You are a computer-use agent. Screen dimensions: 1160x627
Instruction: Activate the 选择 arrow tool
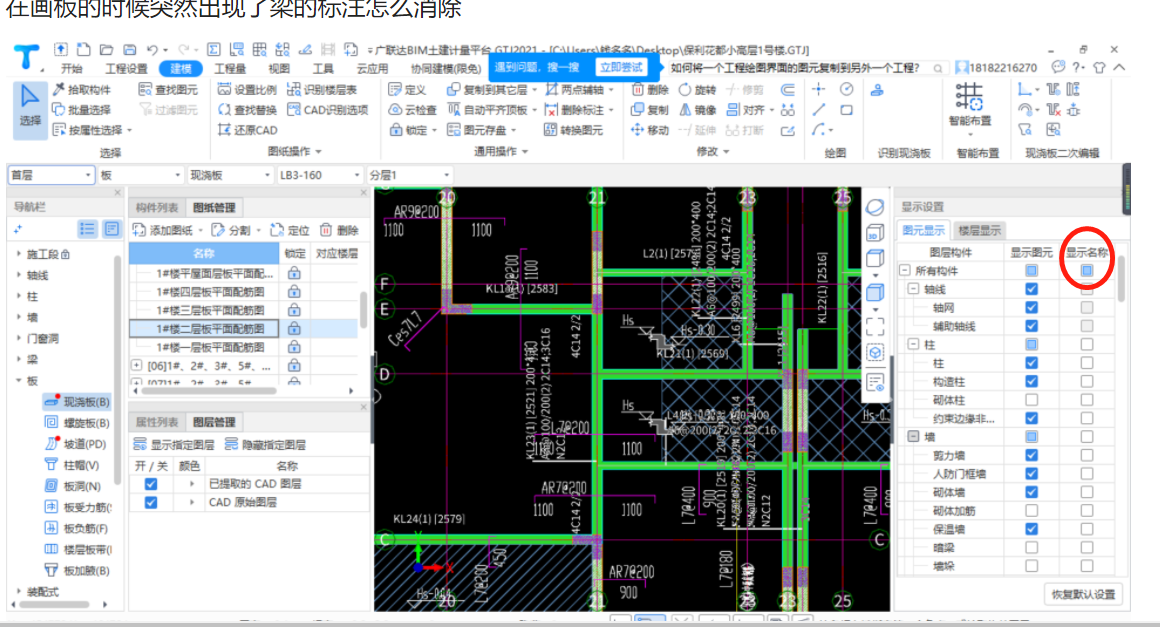point(30,109)
